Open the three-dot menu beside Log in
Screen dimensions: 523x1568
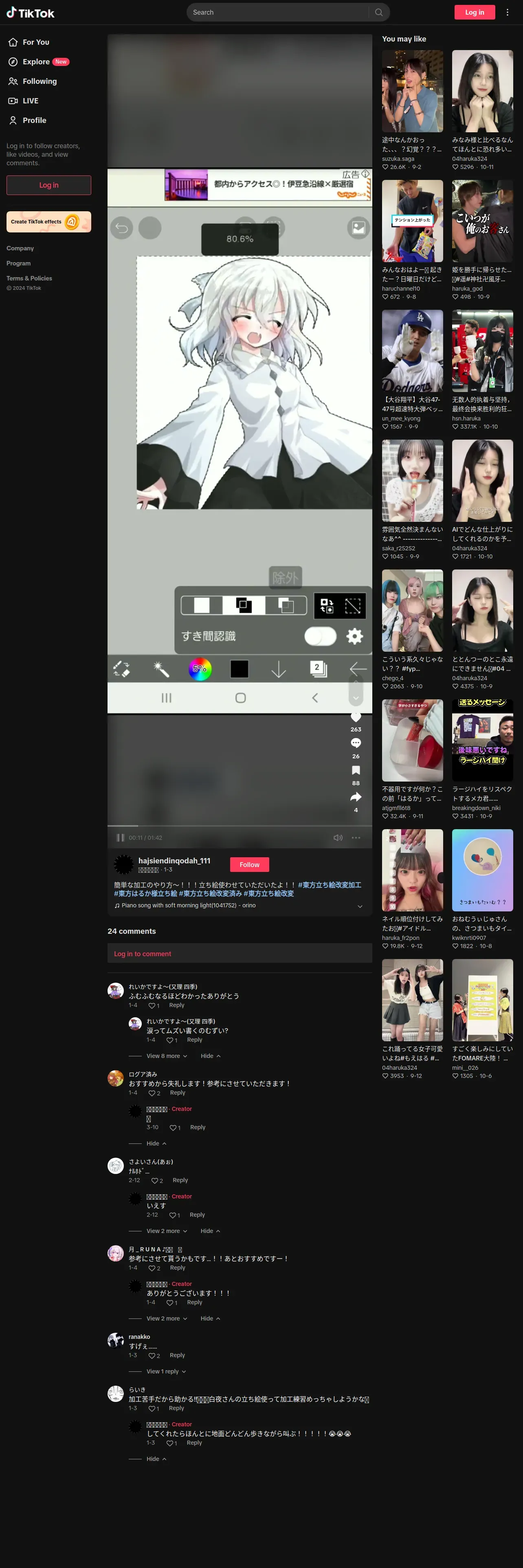(x=507, y=12)
